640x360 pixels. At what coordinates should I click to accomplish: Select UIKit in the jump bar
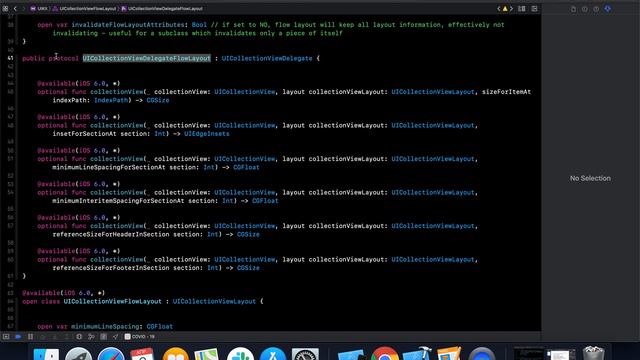point(39,9)
